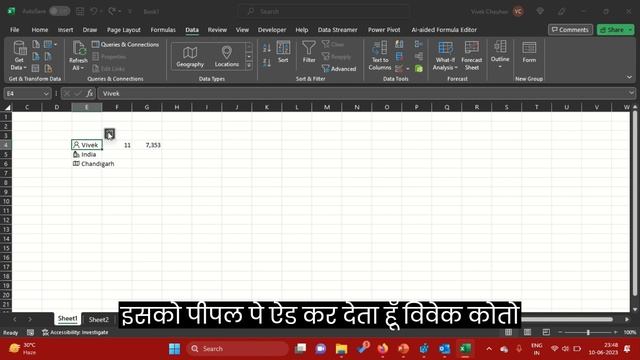Sort ascending A to Z

coord(267,48)
